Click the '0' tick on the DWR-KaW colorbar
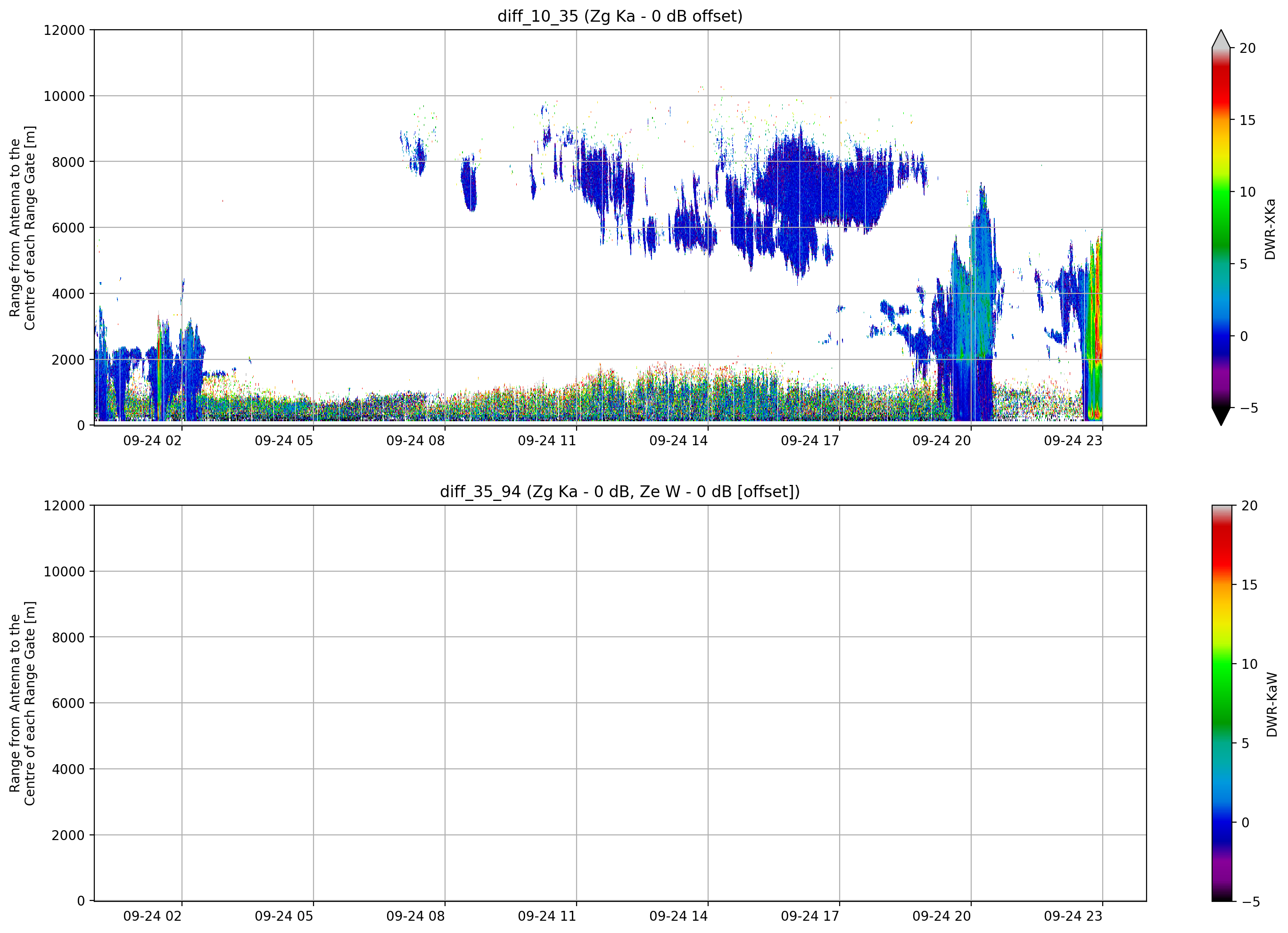1288x933 pixels. coord(1246,823)
